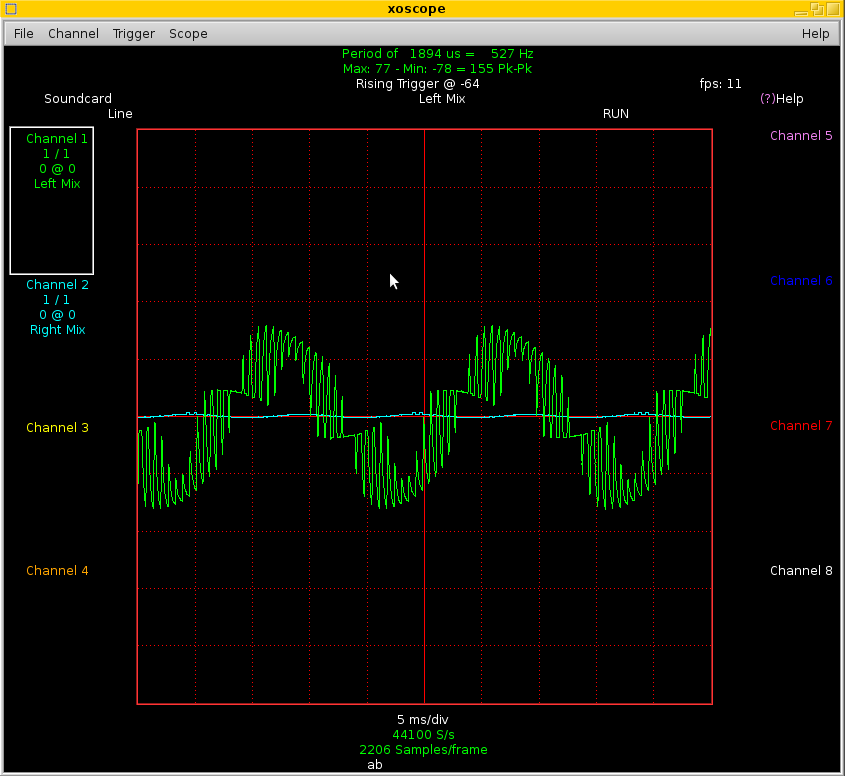845x776 pixels.
Task: Click Channel 1 Left Mix source text
Action: click(x=57, y=184)
